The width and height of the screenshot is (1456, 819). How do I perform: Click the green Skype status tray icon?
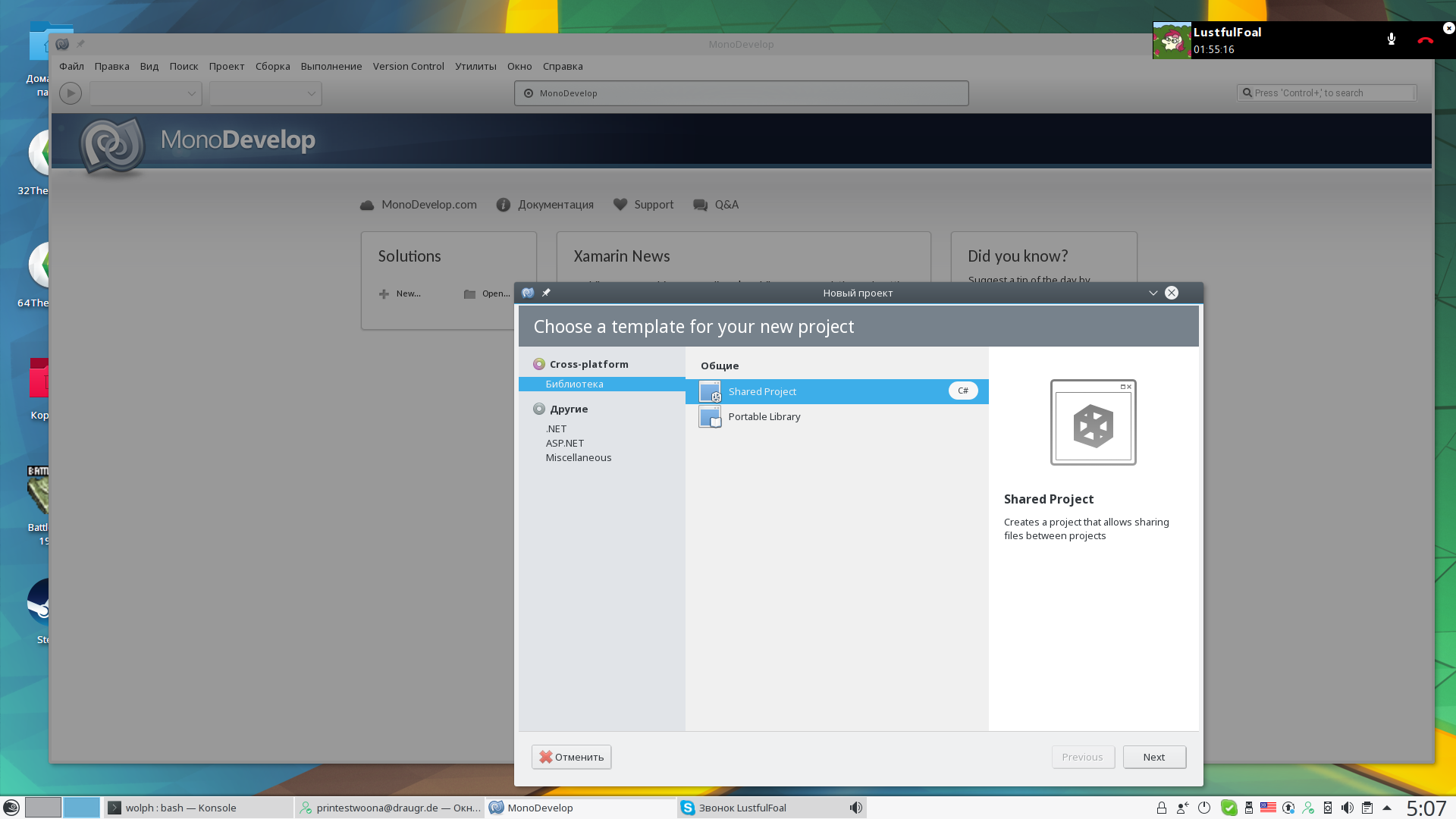1229,808
